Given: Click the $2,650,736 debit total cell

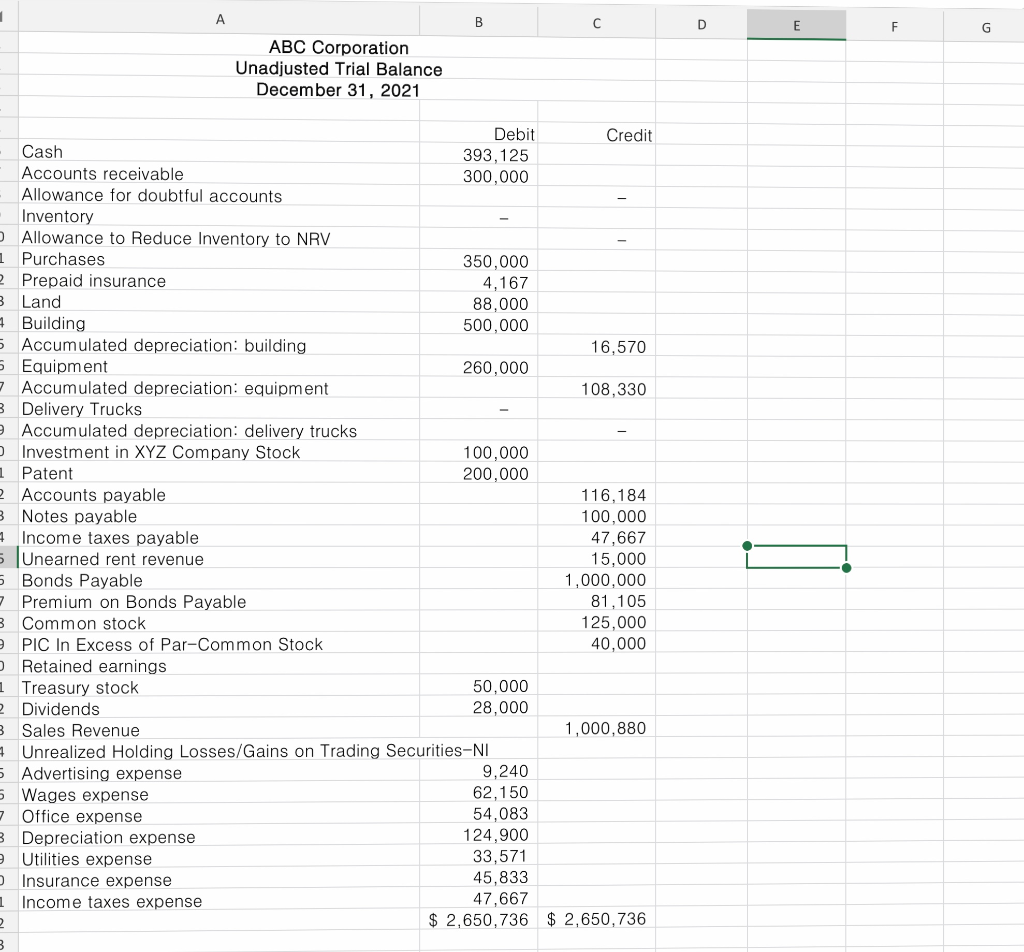Looking at the screenshot, I should tap(480, 919).
